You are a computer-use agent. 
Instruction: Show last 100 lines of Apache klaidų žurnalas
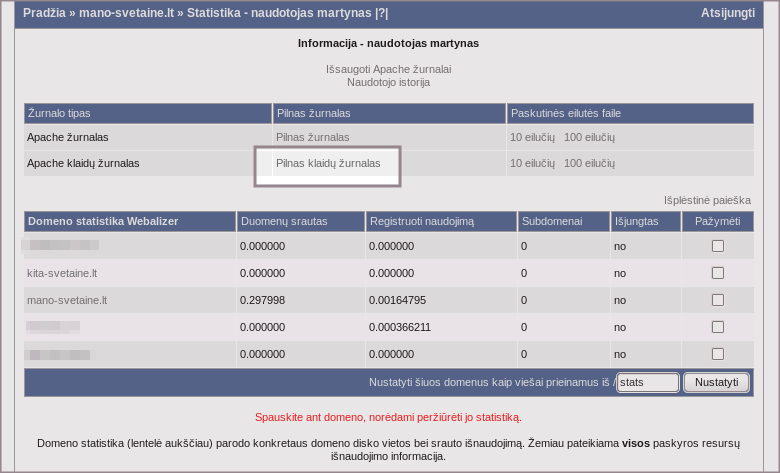[589, 163]
